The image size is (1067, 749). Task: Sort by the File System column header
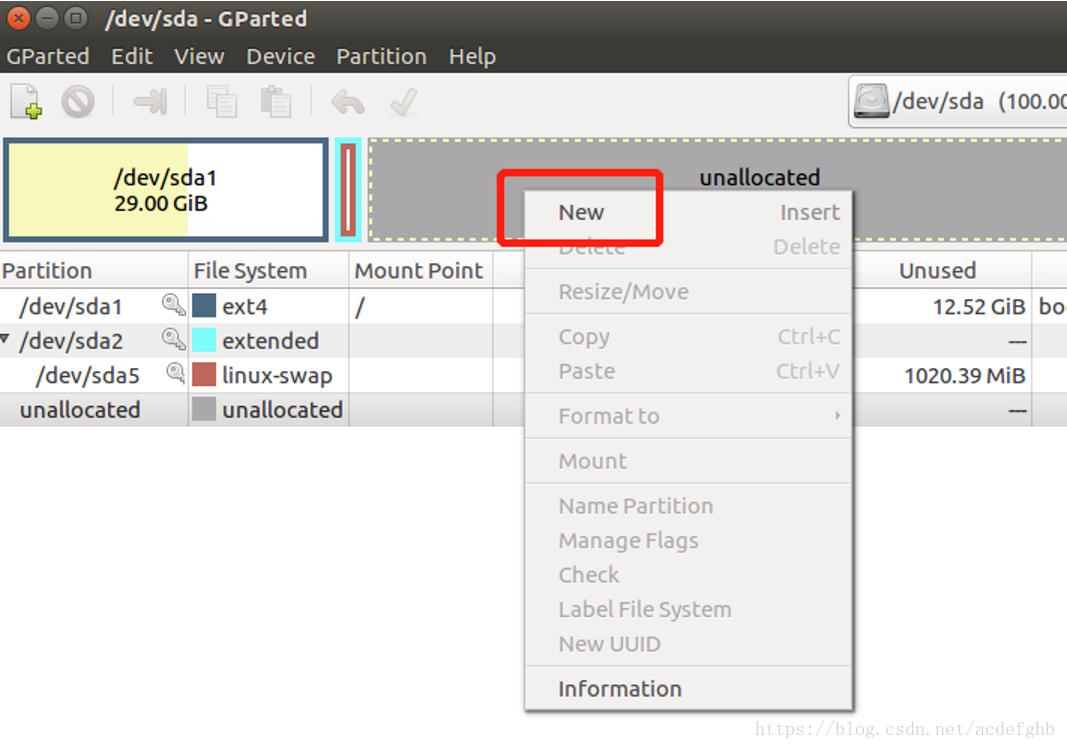pos(268,271)
